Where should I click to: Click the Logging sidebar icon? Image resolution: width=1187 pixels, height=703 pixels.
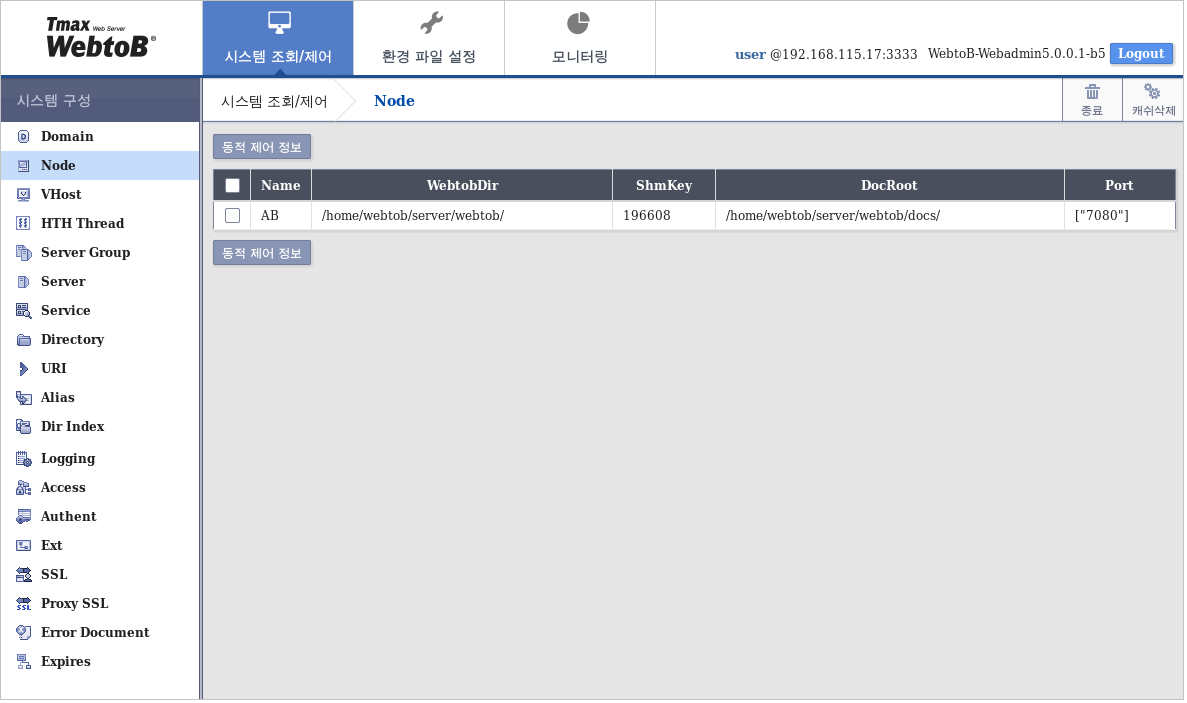23,459
